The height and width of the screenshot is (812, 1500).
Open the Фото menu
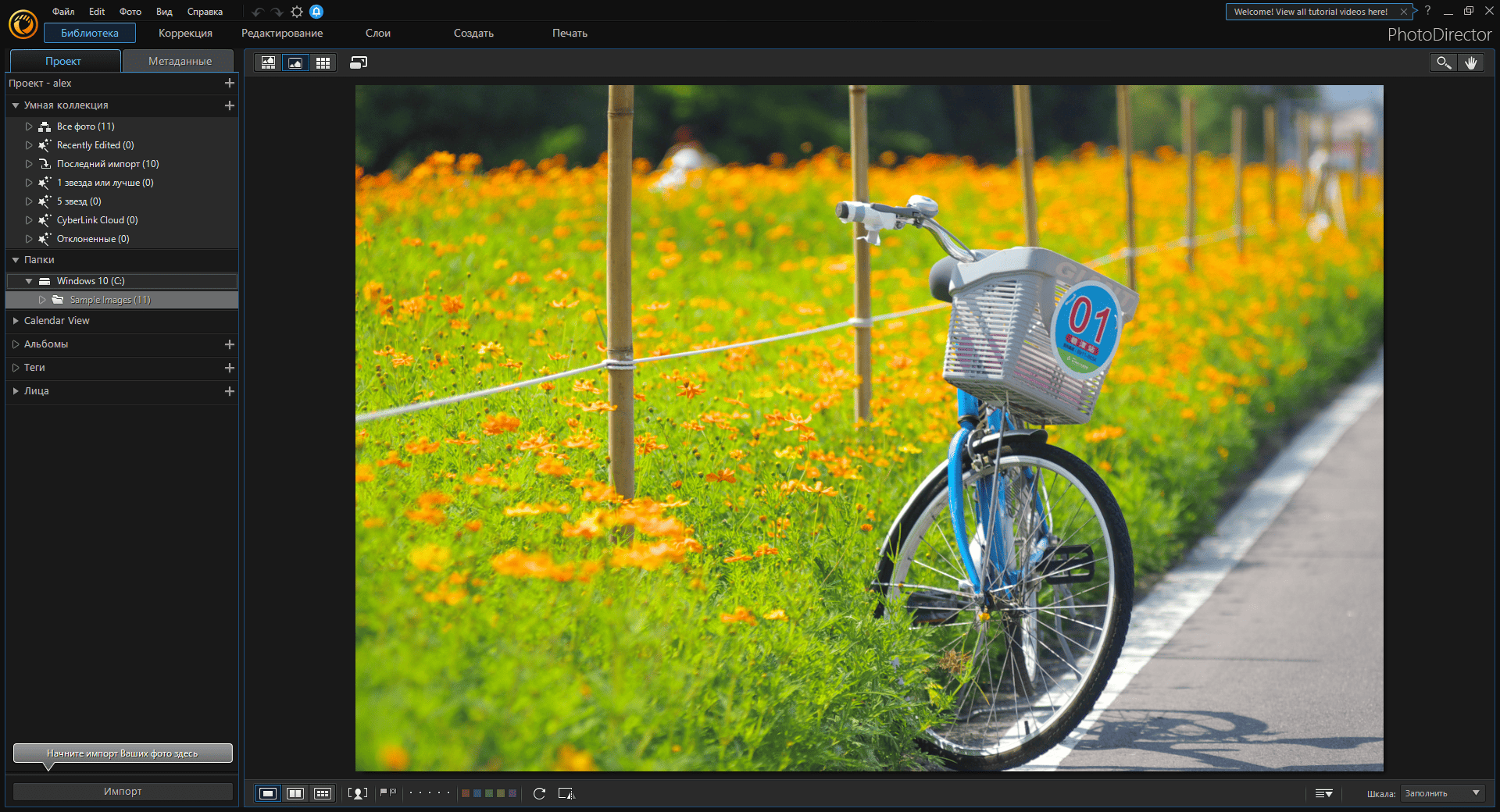[130, 12]
